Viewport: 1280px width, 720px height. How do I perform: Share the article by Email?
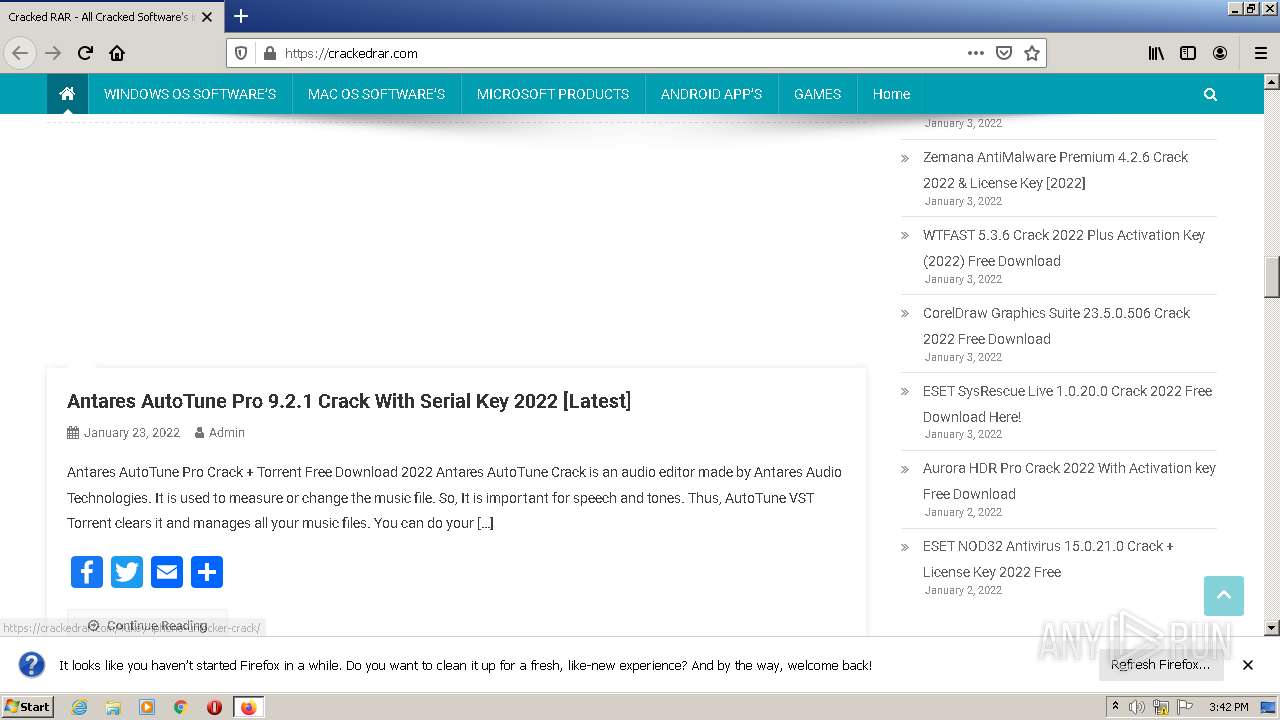(167, 572)
